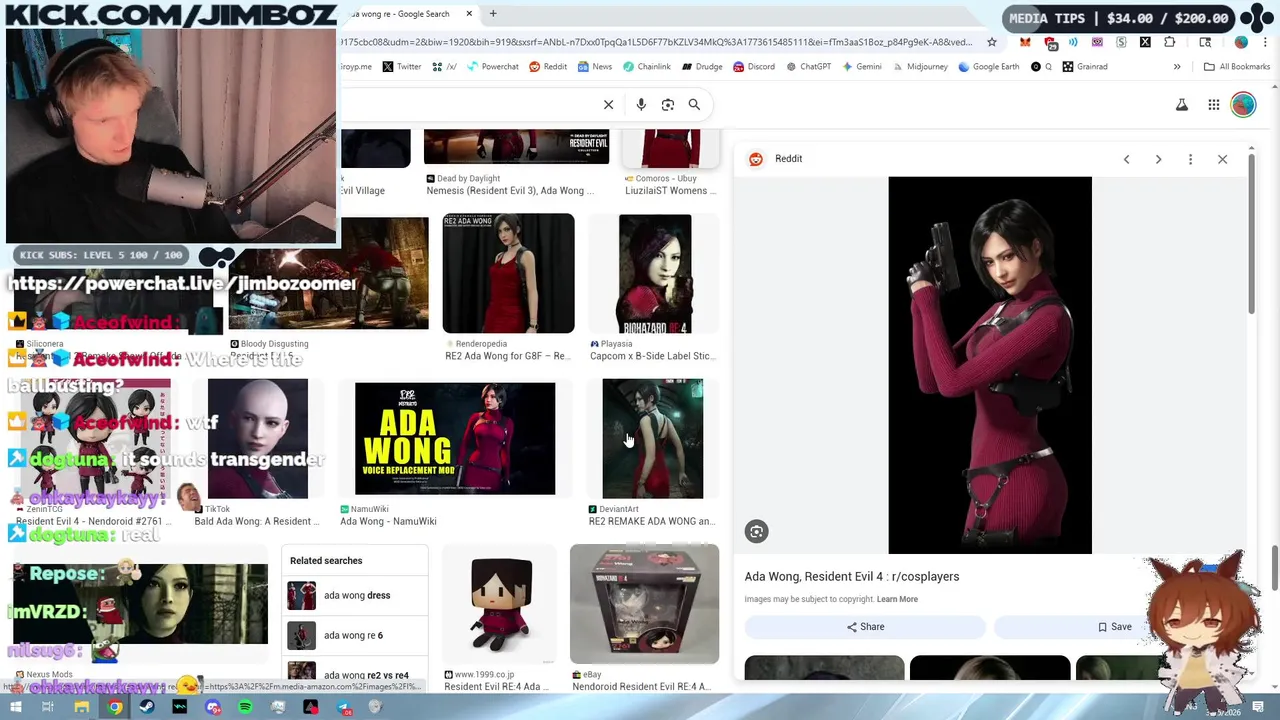
Task: Open the 1999.co.jp Ada plush thumbnail
Action: point(501,604)
